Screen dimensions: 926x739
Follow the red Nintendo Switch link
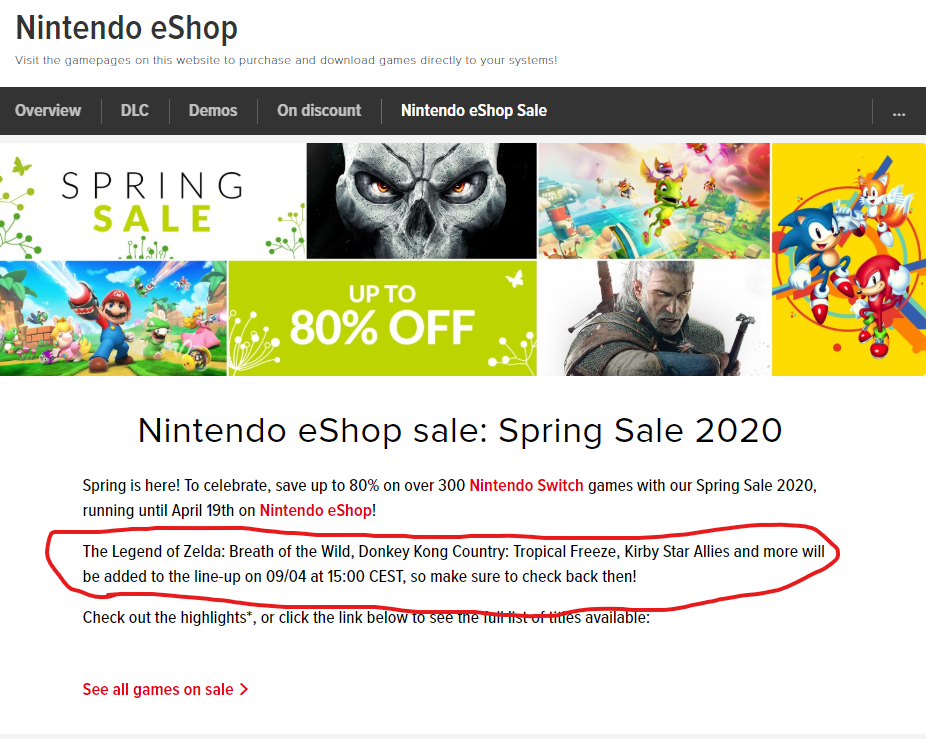click(526, 487)
